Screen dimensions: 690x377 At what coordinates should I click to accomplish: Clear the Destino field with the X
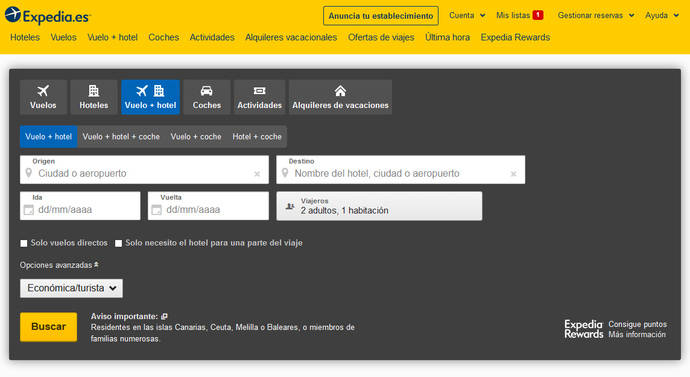[x=513, y=174]
